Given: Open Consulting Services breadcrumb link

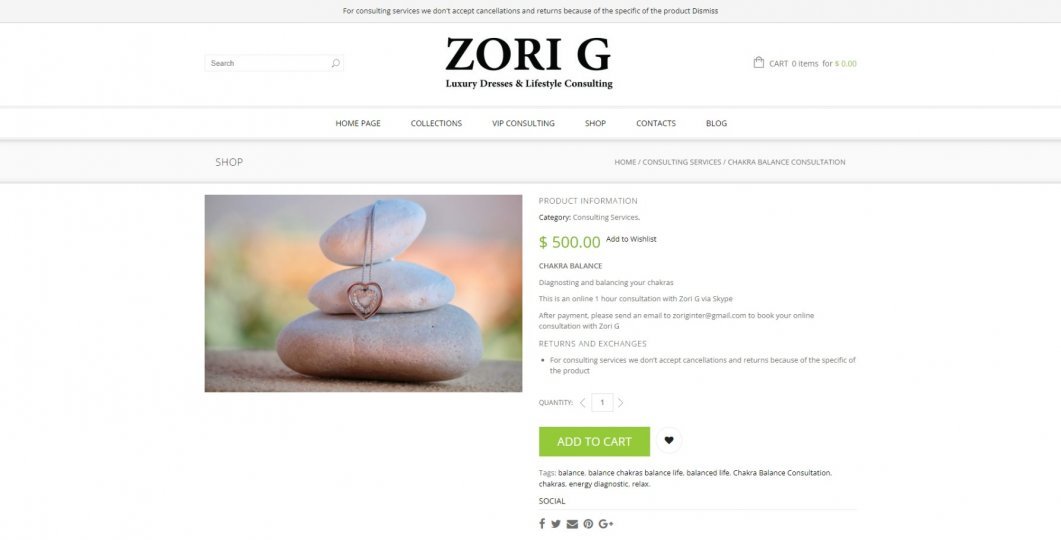Looking at the screenshot, I should click(x=681, y=162).
